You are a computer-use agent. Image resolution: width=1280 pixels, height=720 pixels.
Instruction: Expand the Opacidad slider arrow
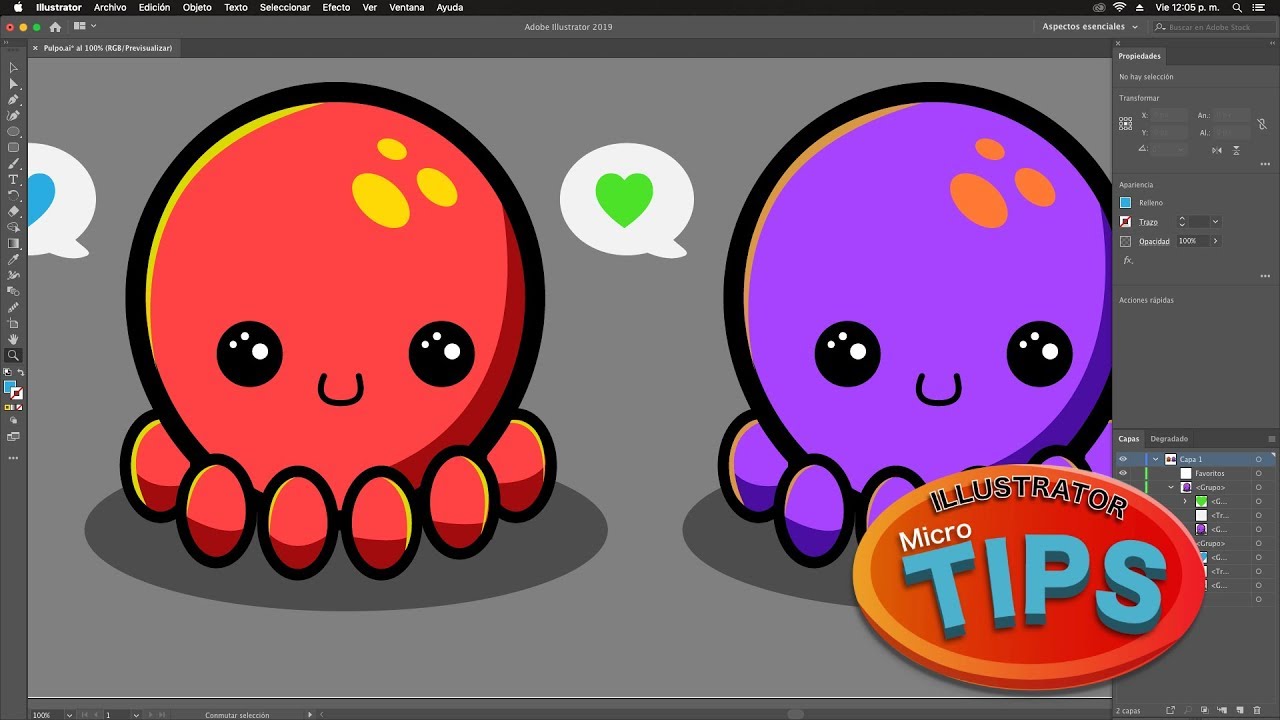pos(1216,241)
